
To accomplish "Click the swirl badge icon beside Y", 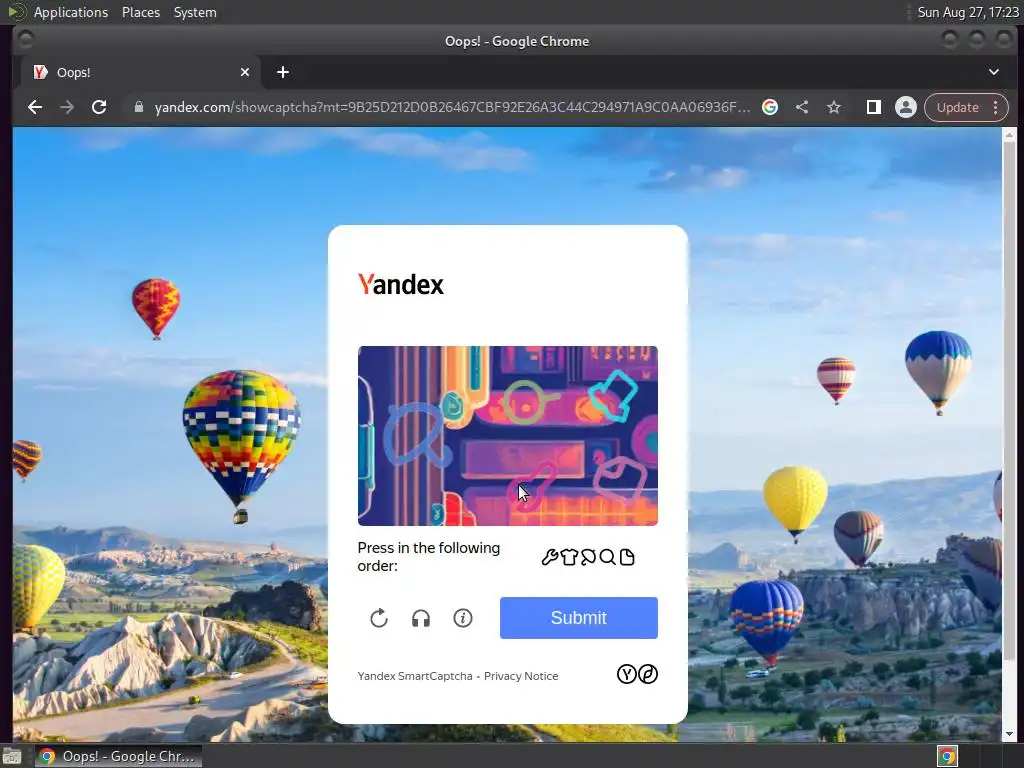I will [648, 674].
